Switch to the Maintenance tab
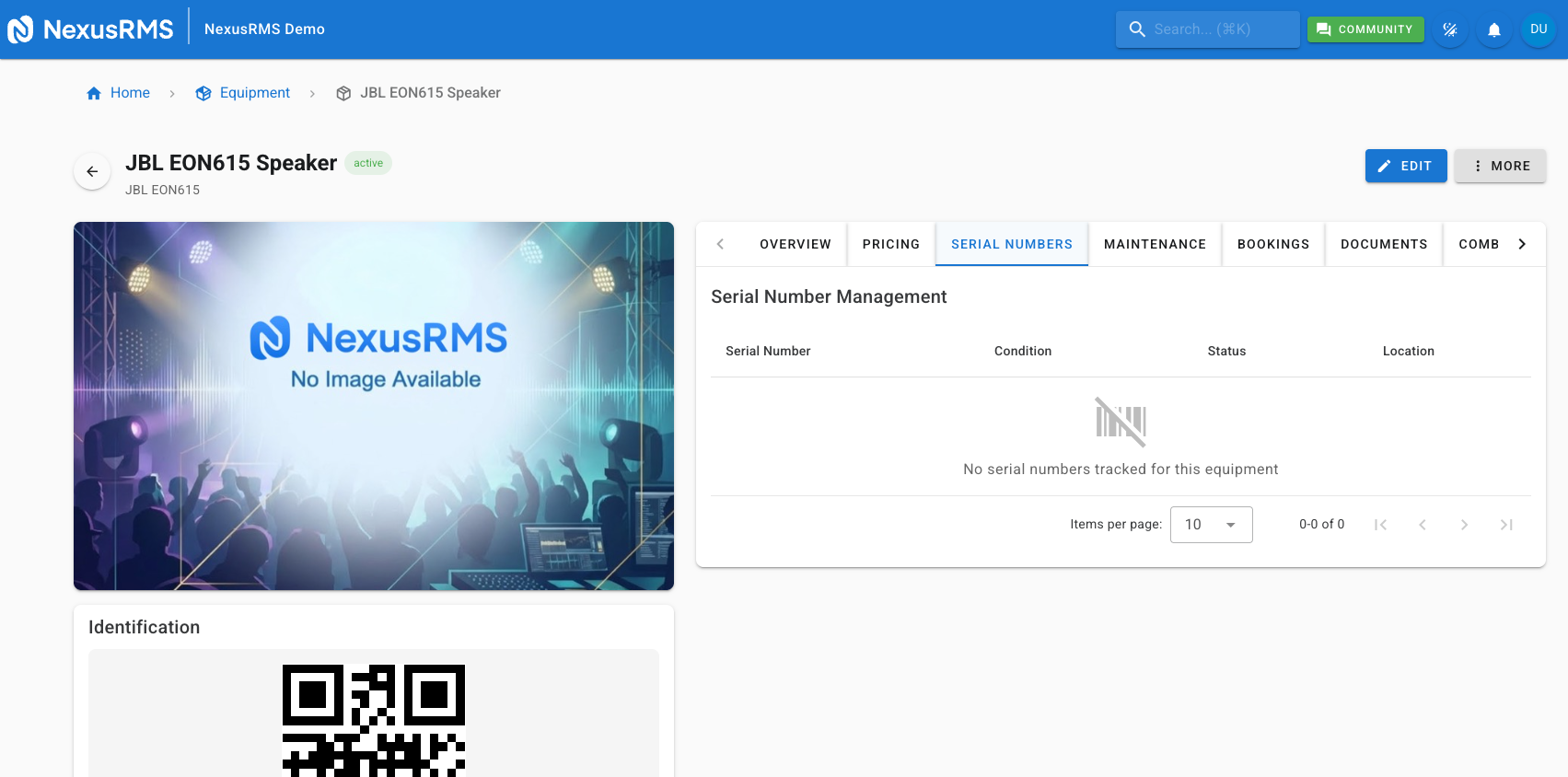This screenshot has width=1568, height=777. (x=1155, y=244)
